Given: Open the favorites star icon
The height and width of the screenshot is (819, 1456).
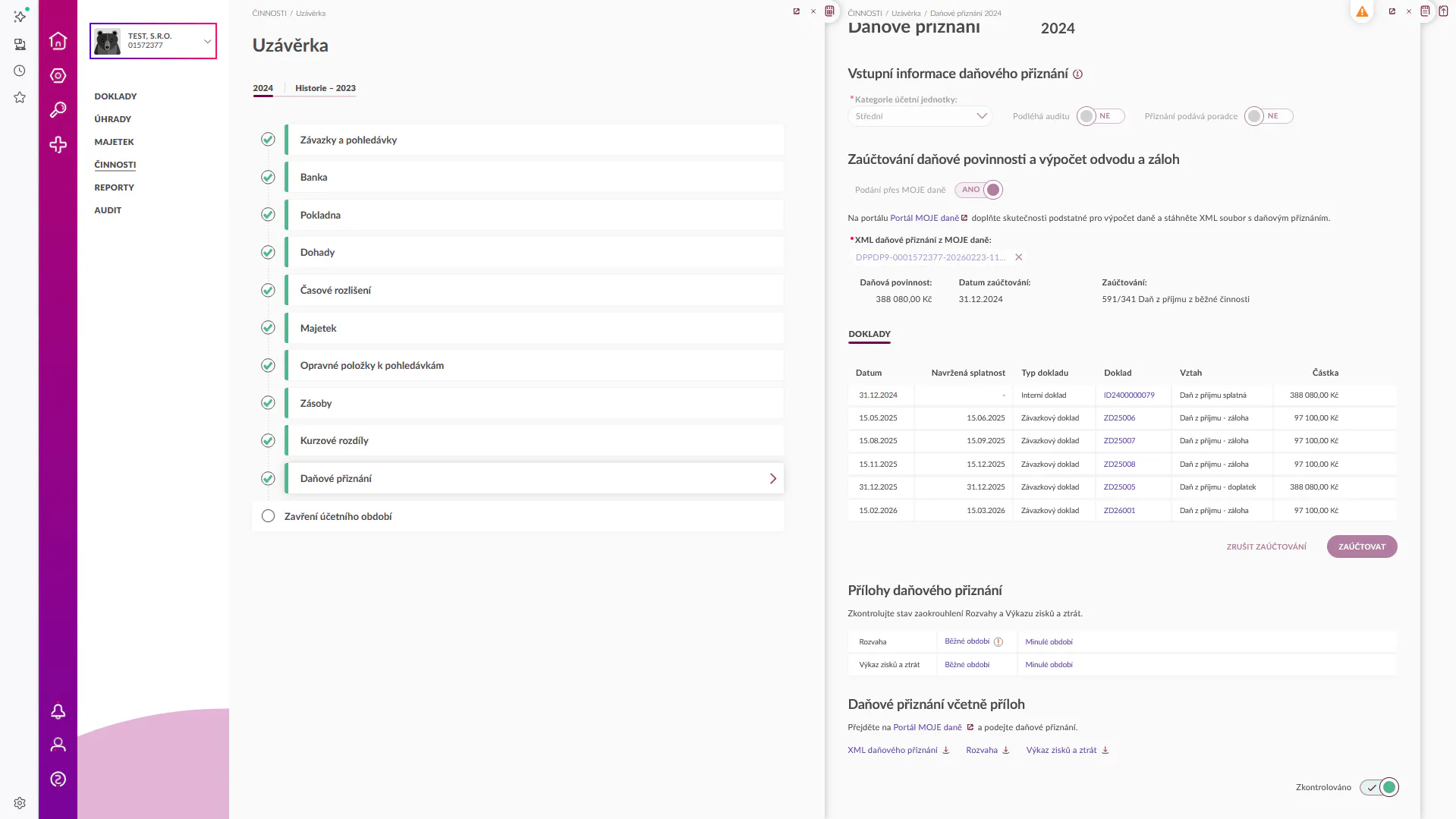Looking at the screenshot, I should 20,97.
